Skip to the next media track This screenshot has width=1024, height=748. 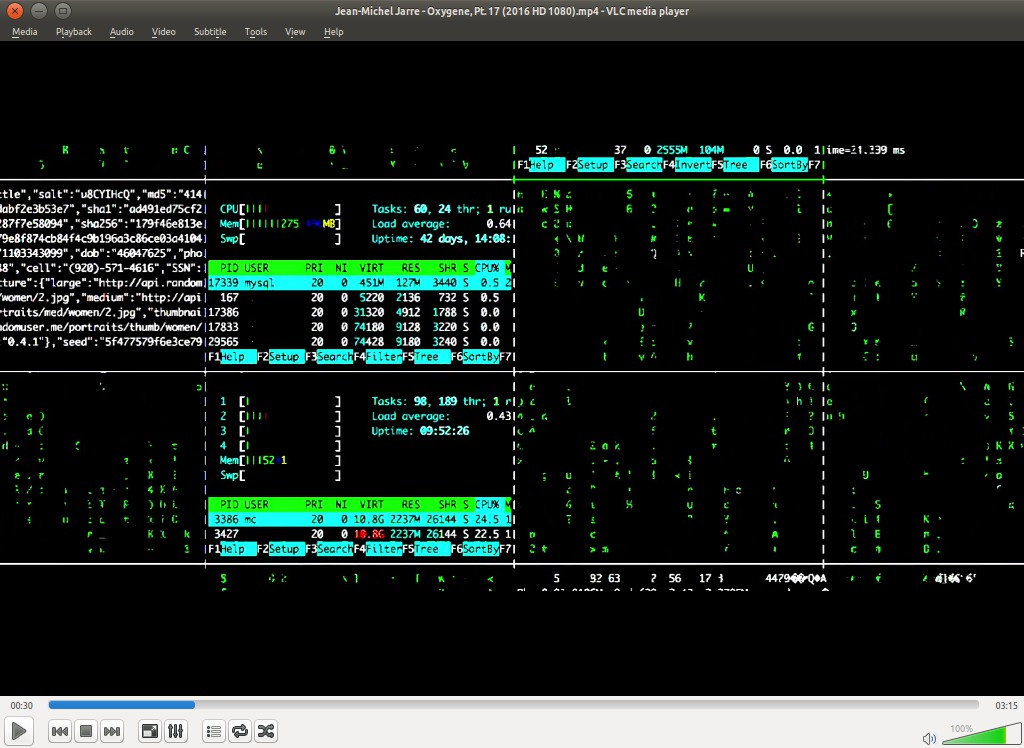point(112,731)
